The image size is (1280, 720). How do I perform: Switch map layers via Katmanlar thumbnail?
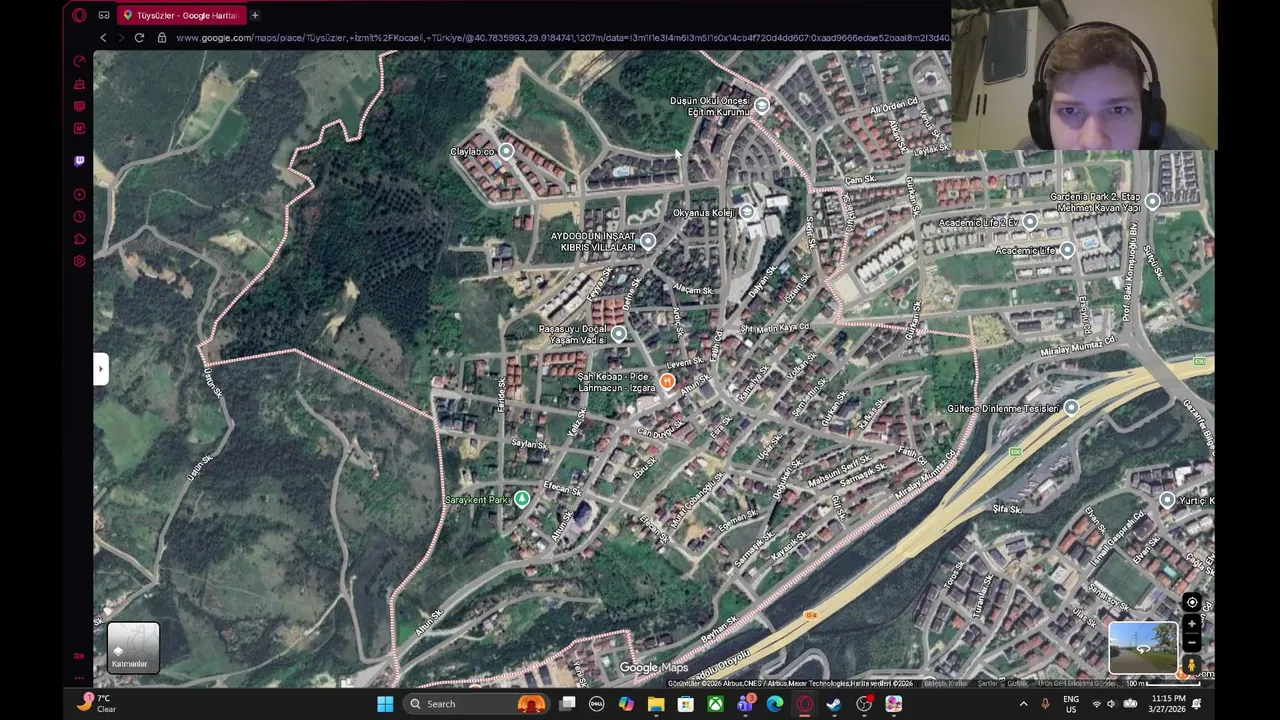(x=133, y=647)
